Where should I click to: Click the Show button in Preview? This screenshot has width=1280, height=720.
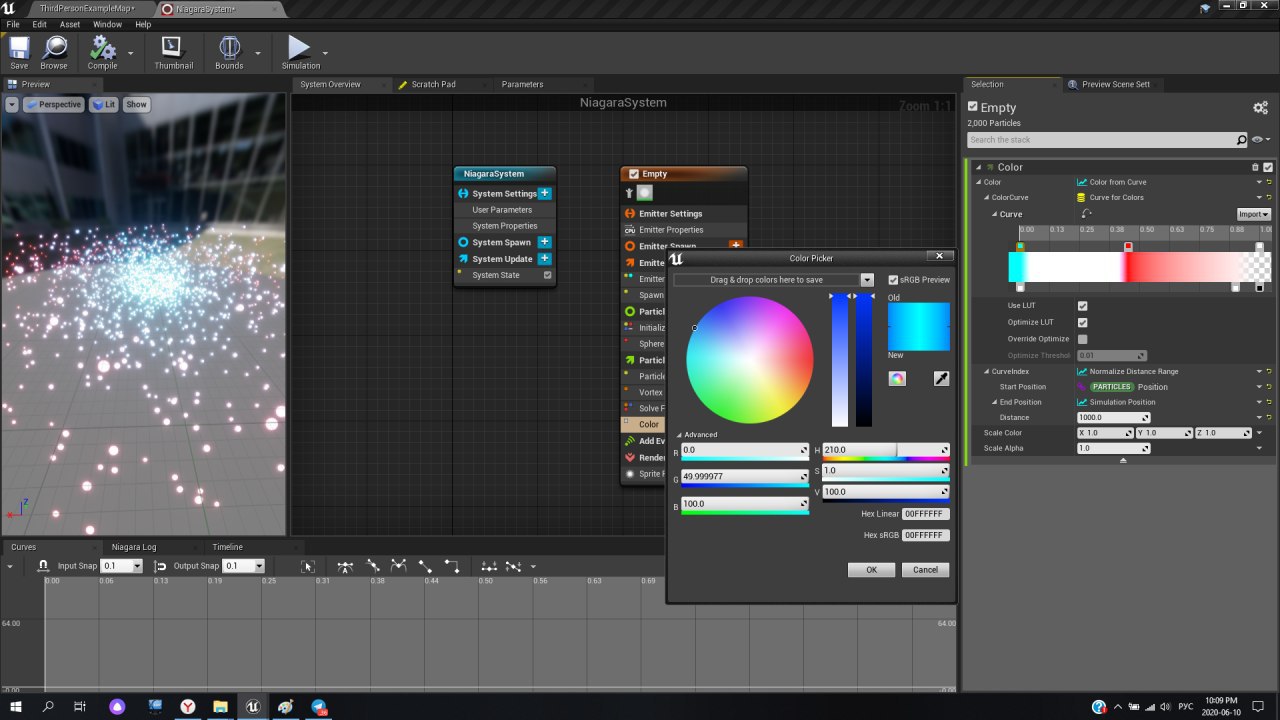(136, 104)
